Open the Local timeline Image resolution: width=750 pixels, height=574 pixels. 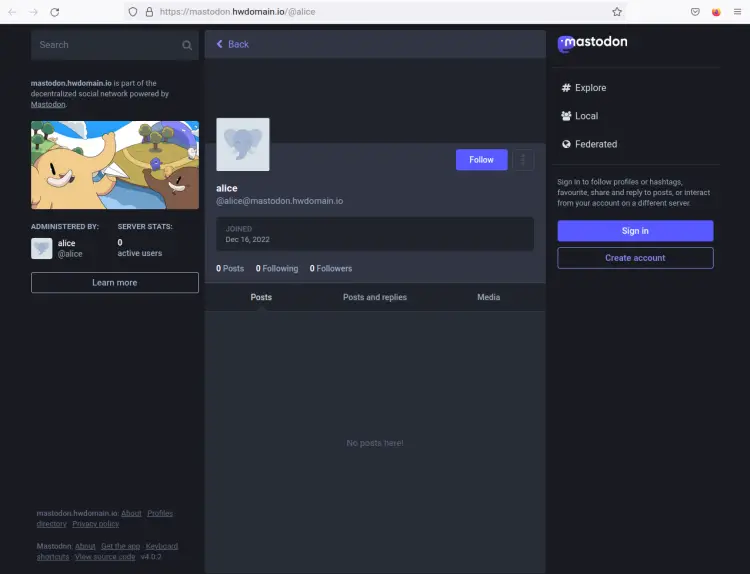pos(586,116)
